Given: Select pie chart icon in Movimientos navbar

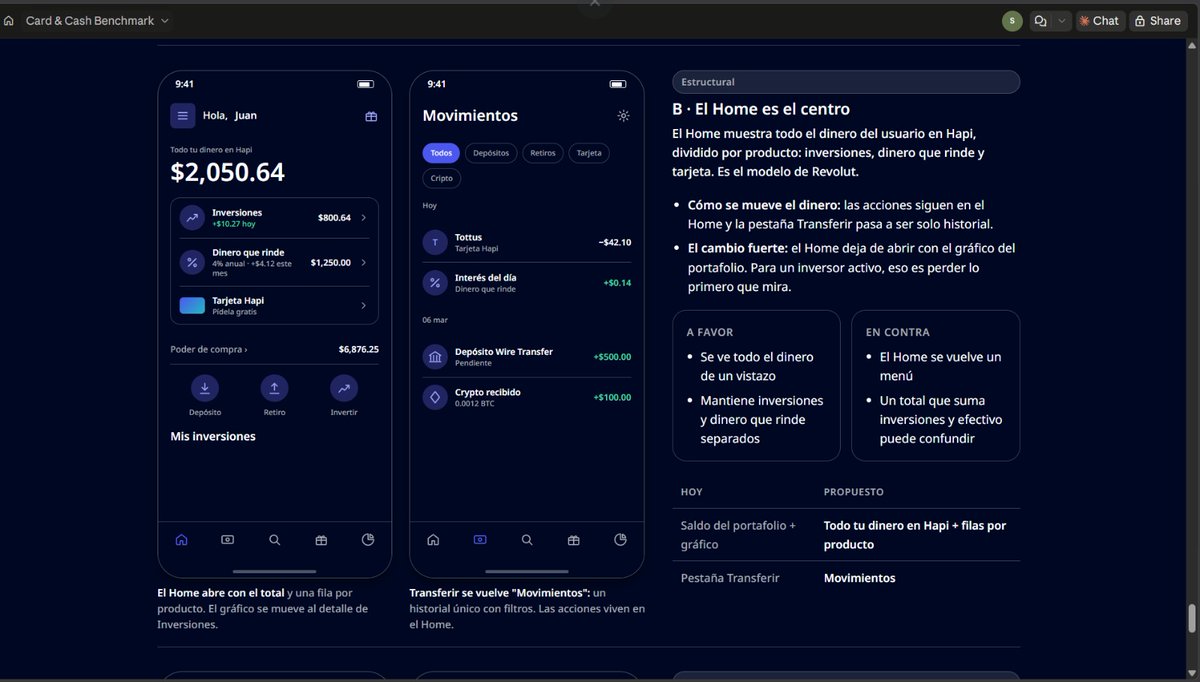Looking at the screenshot, I should pyautogui.click(x=620, y=540).
